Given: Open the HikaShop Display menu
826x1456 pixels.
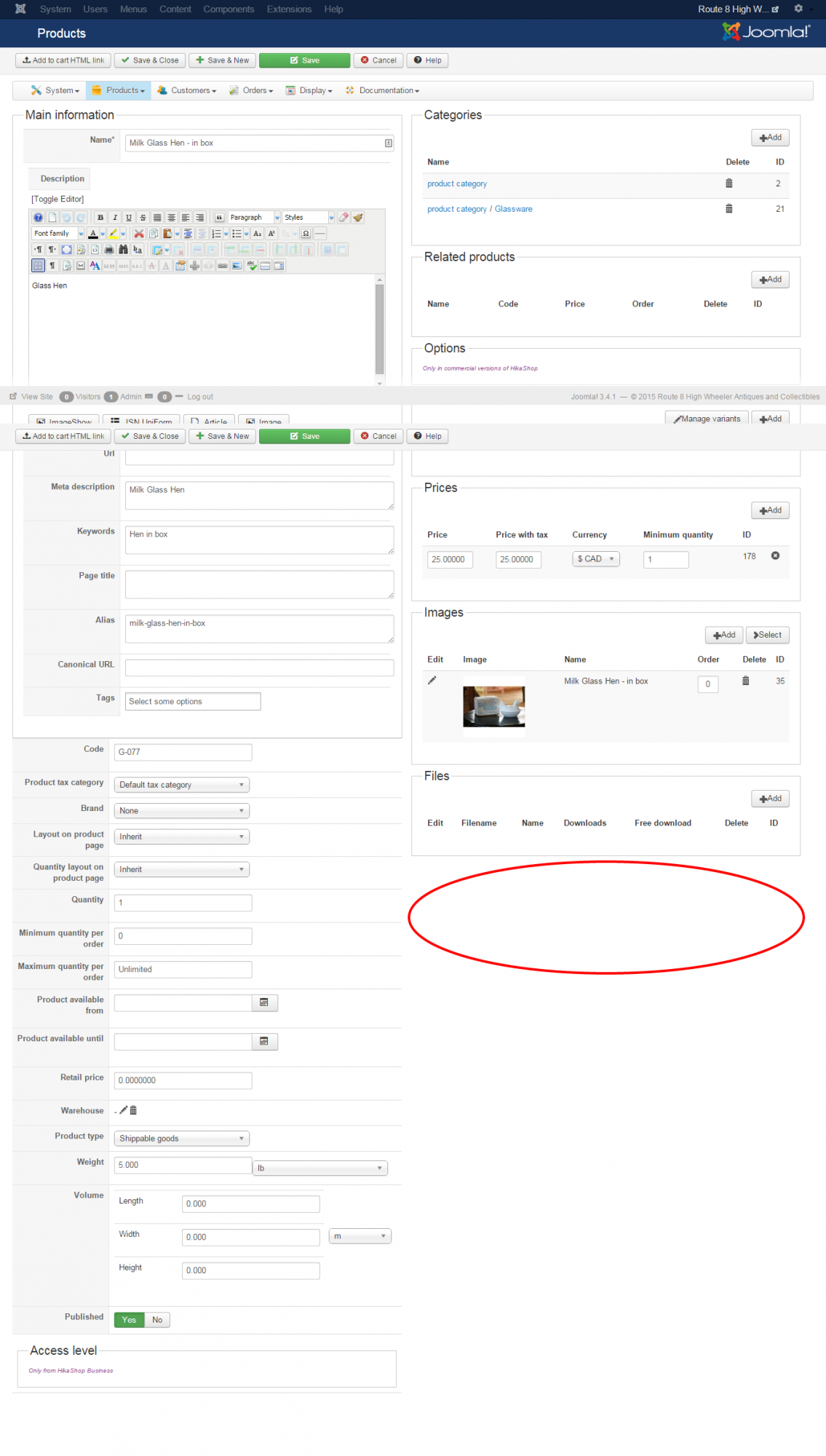Looking at the screenshot, I should coord(309,90).
